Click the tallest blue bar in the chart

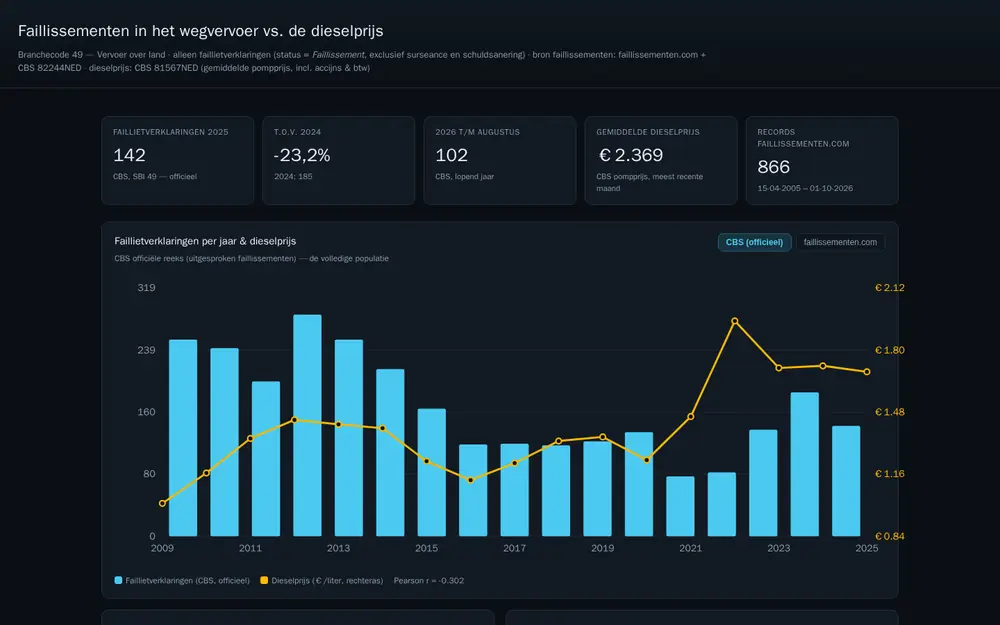307,425
